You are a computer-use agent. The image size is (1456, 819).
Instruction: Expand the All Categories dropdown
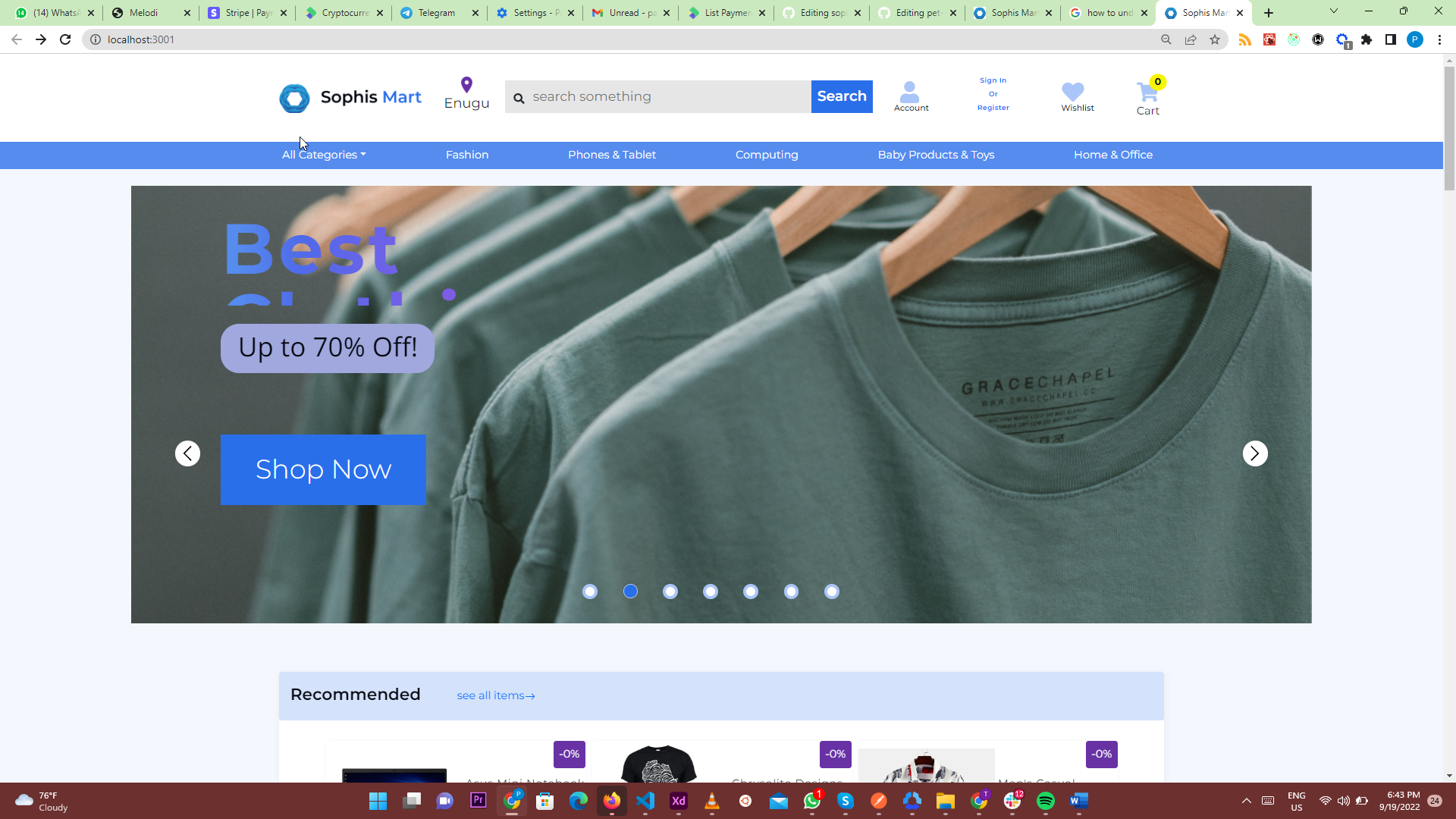323,155
